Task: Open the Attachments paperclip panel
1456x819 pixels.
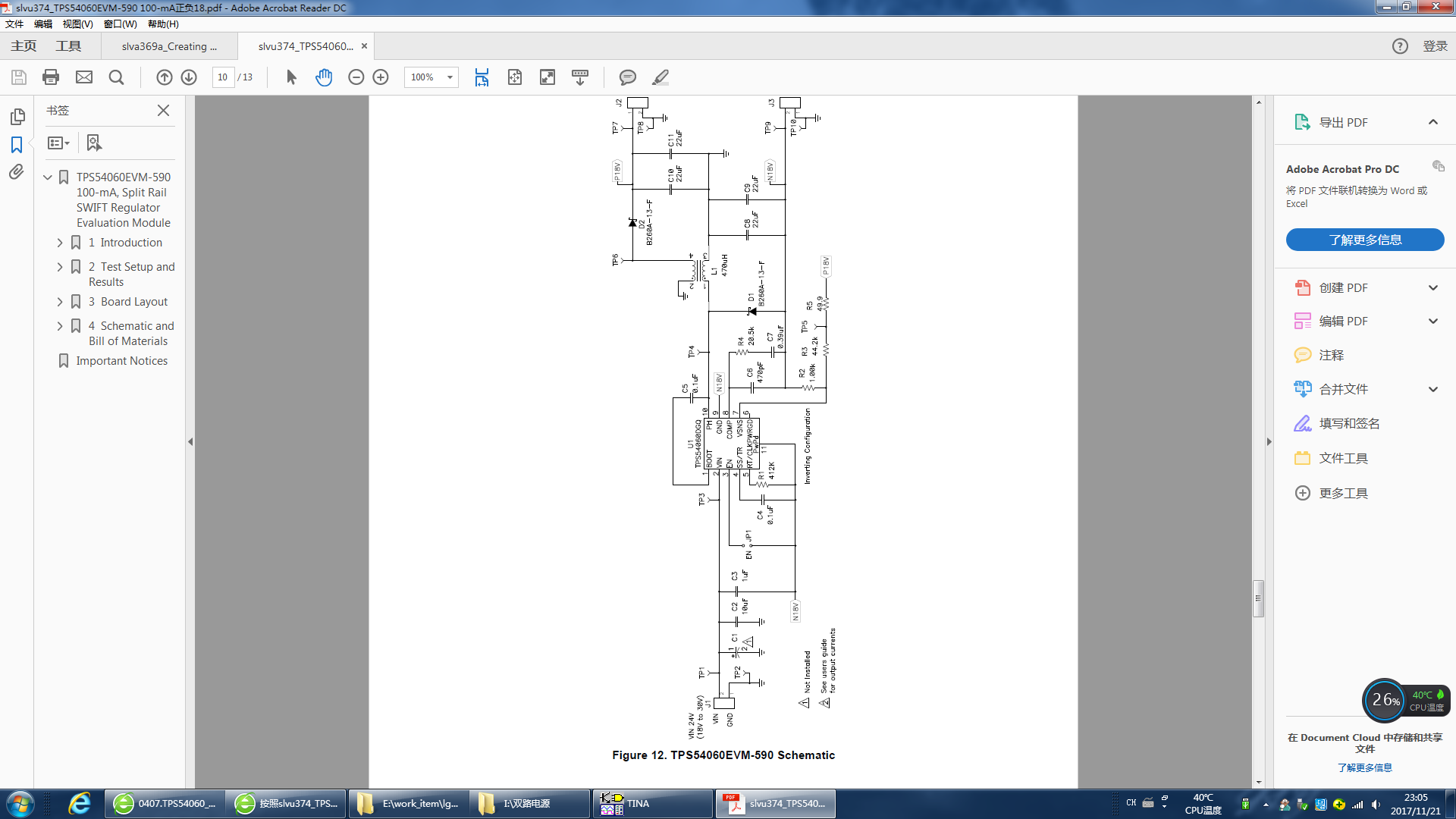Action: point(17,172)
